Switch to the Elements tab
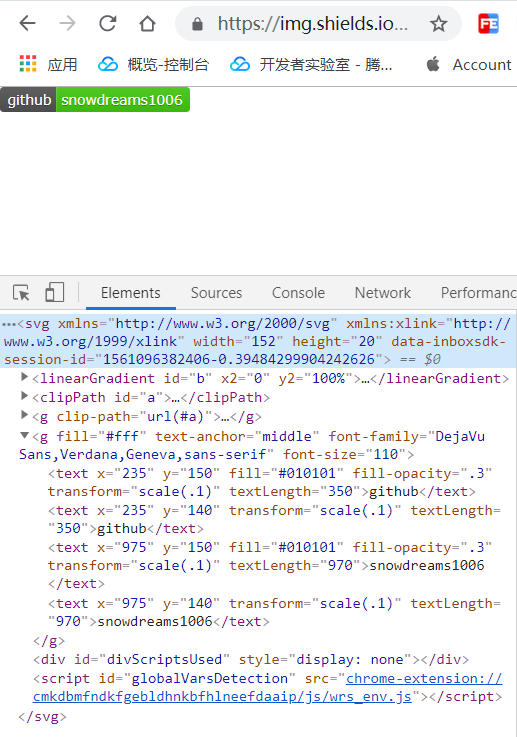Viewport: 517px width, 737px height. [x=131, y=293]
